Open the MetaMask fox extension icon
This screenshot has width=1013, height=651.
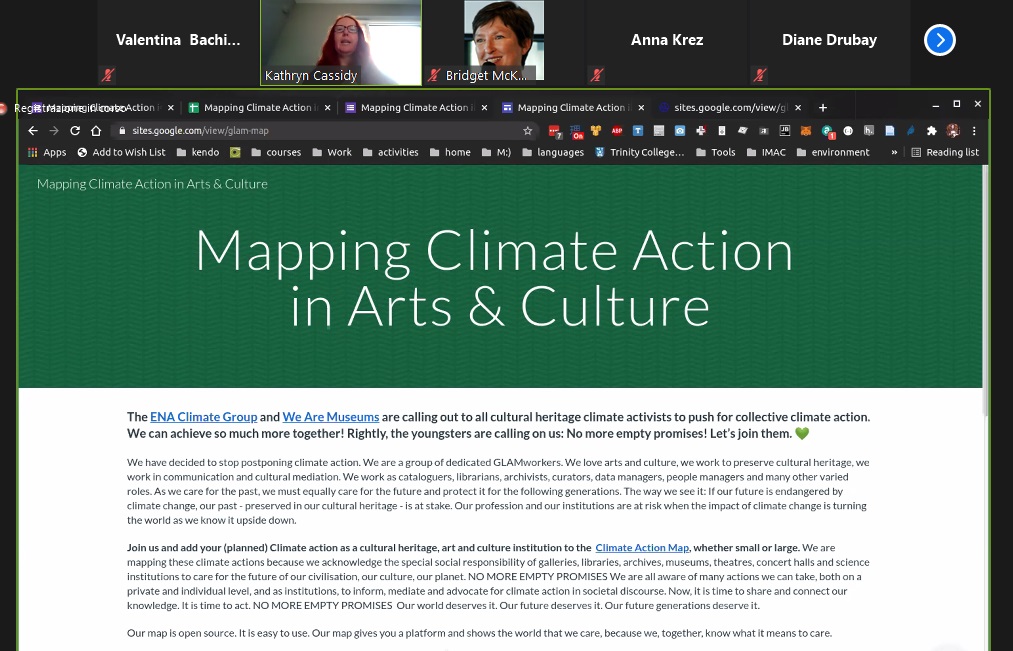tap(806, 130)
